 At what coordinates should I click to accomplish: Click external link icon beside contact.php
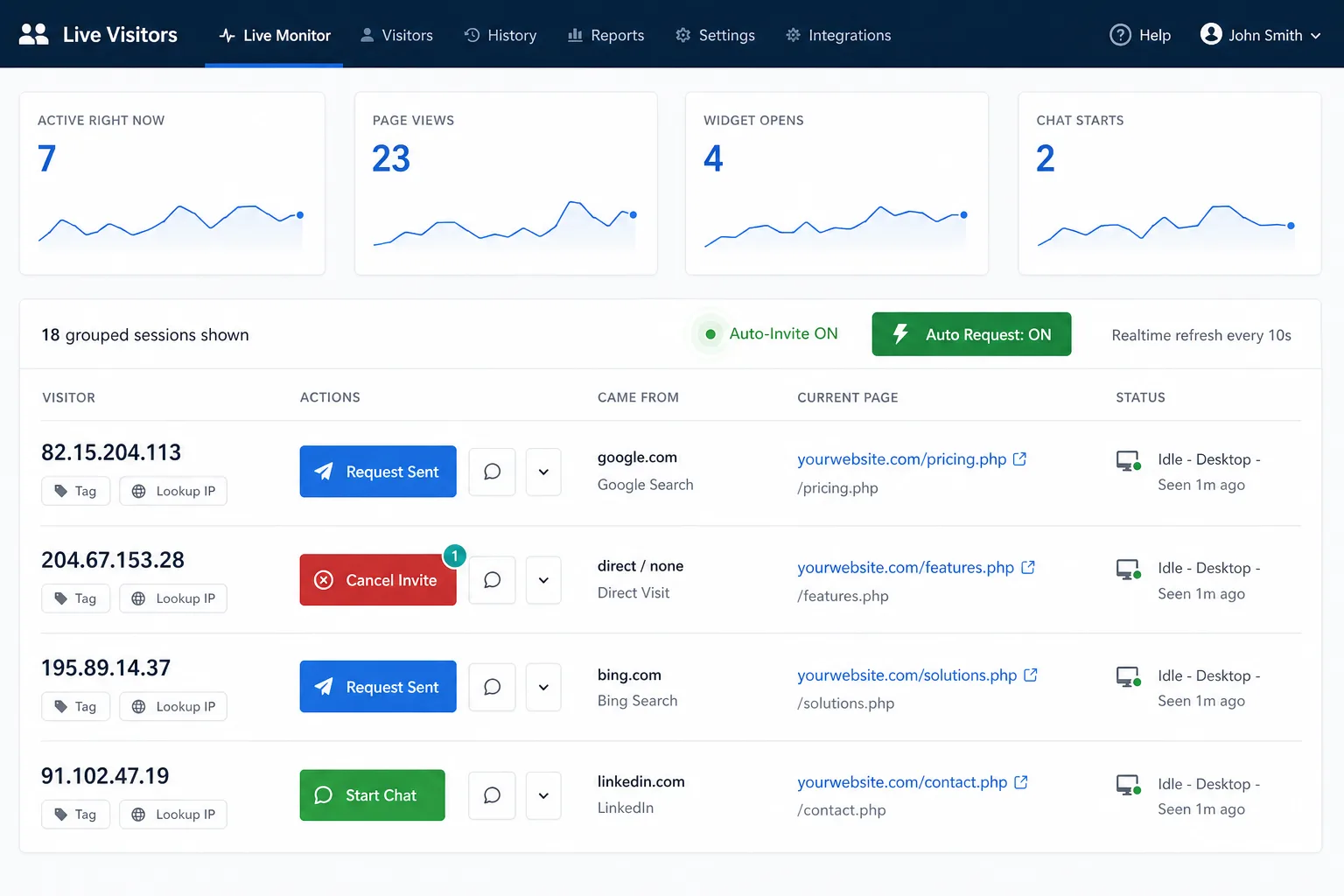coord(1021,781)
